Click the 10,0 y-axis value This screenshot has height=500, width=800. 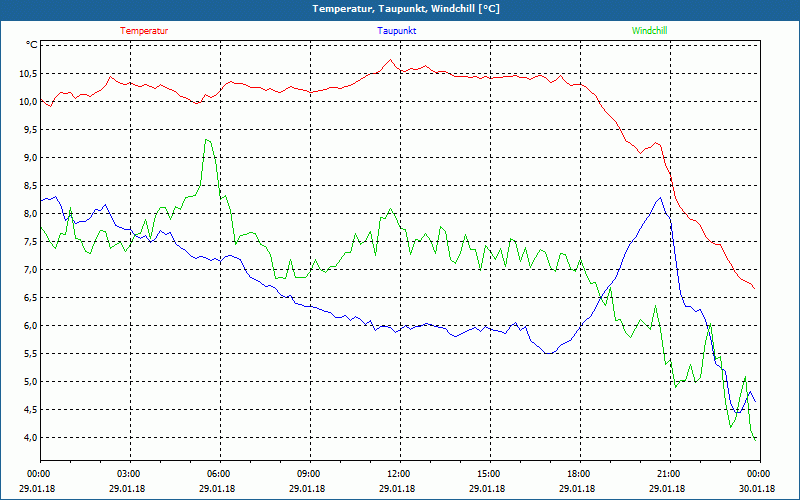[28, 102]
